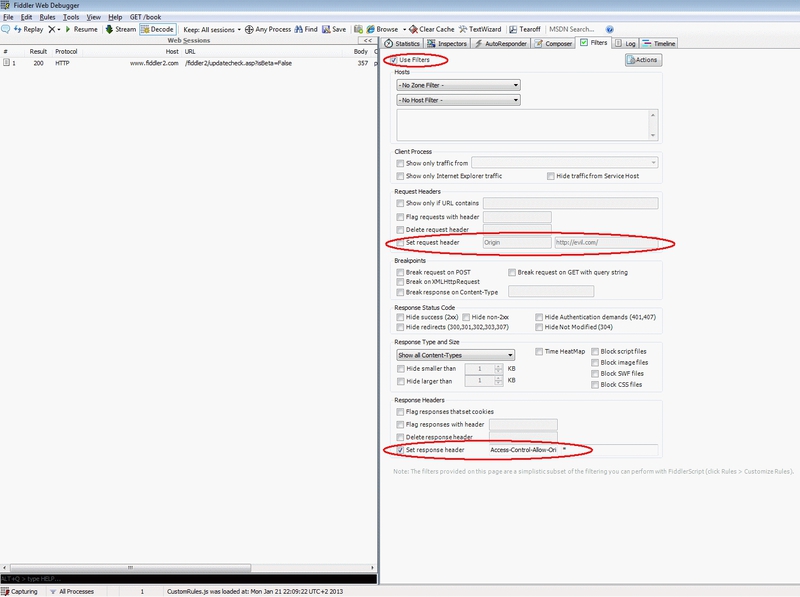Check Break on XMLHttpRequest
800x597 pixels.
pos(400,282)
